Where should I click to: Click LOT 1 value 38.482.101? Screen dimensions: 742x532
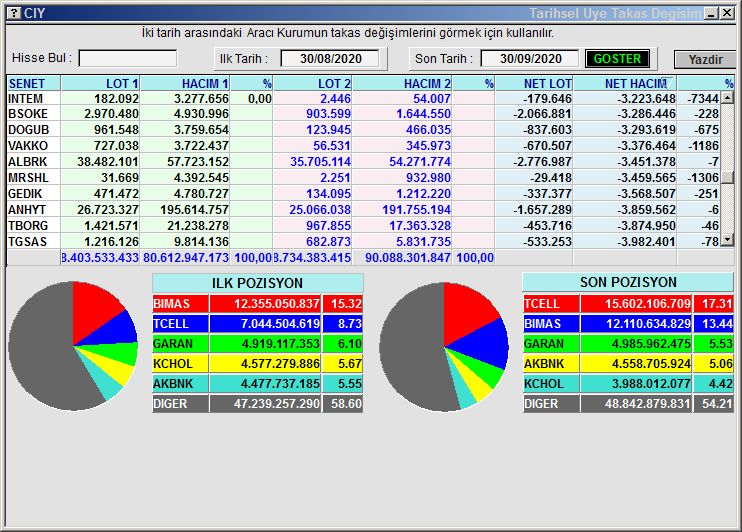pos(108,162)
